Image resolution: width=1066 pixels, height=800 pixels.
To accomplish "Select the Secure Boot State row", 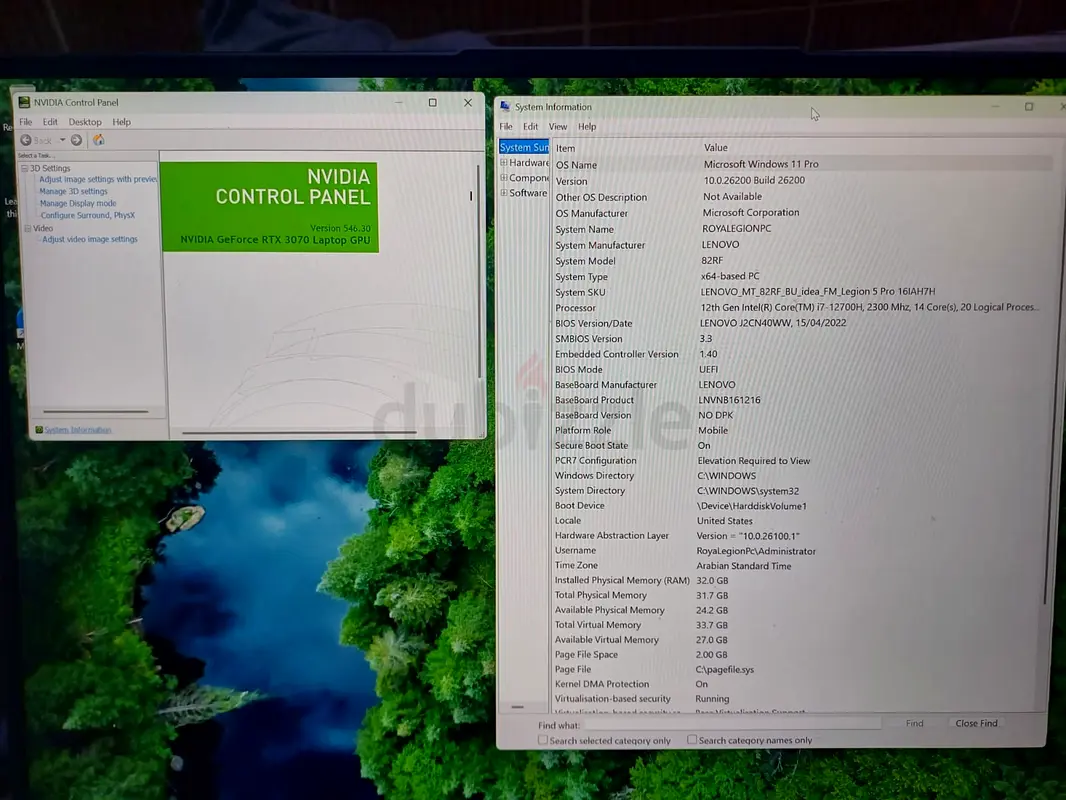I will [x=802, y=446].
